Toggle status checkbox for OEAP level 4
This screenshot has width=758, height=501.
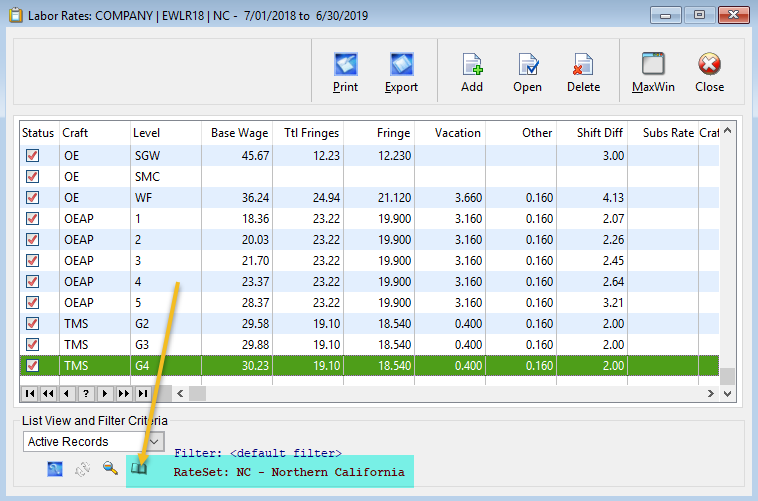click(32, 281)
